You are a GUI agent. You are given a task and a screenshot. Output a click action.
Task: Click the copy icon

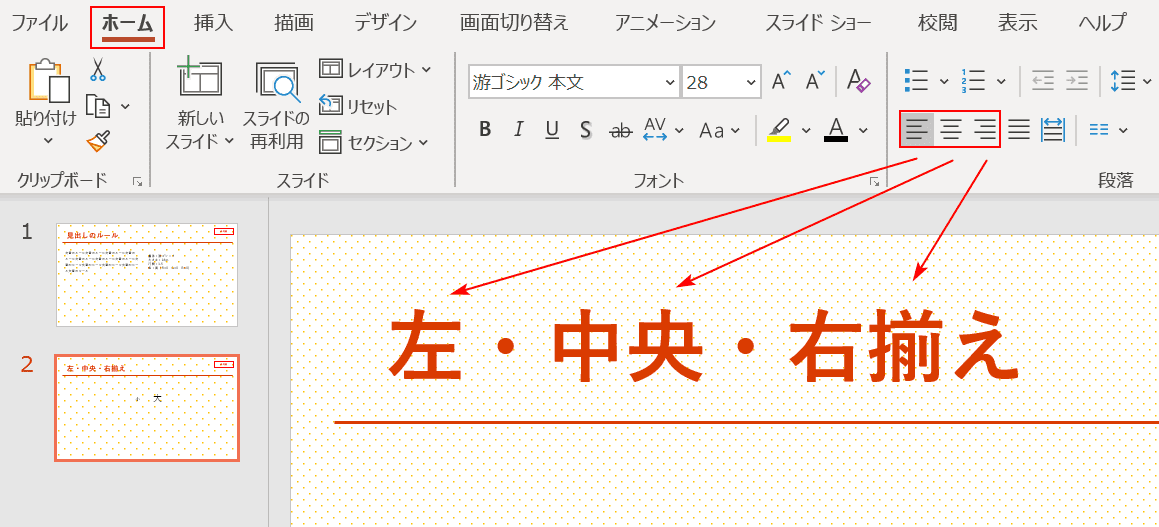coord(98,106)
